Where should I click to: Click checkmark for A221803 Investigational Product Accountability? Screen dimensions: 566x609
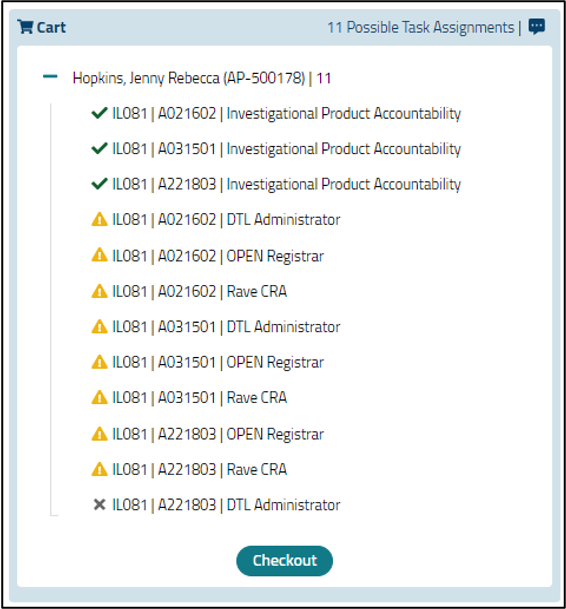tap(99, 184)
